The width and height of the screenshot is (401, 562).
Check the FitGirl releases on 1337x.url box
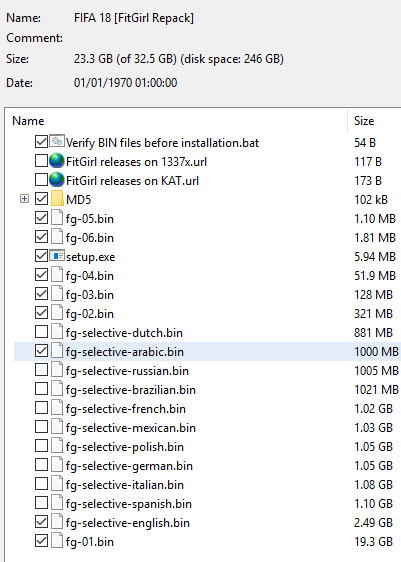tap(42, 161)
